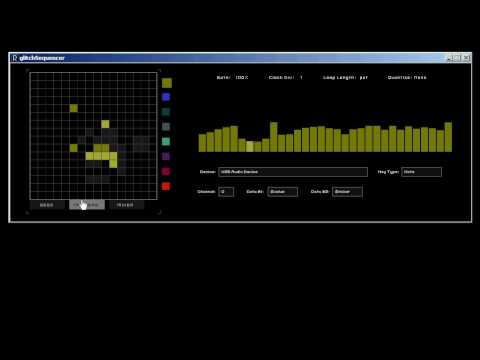Toggle the lone bright yellow cell below the top olive cell
Screen dimensions: 480x360
pos(105,124)
